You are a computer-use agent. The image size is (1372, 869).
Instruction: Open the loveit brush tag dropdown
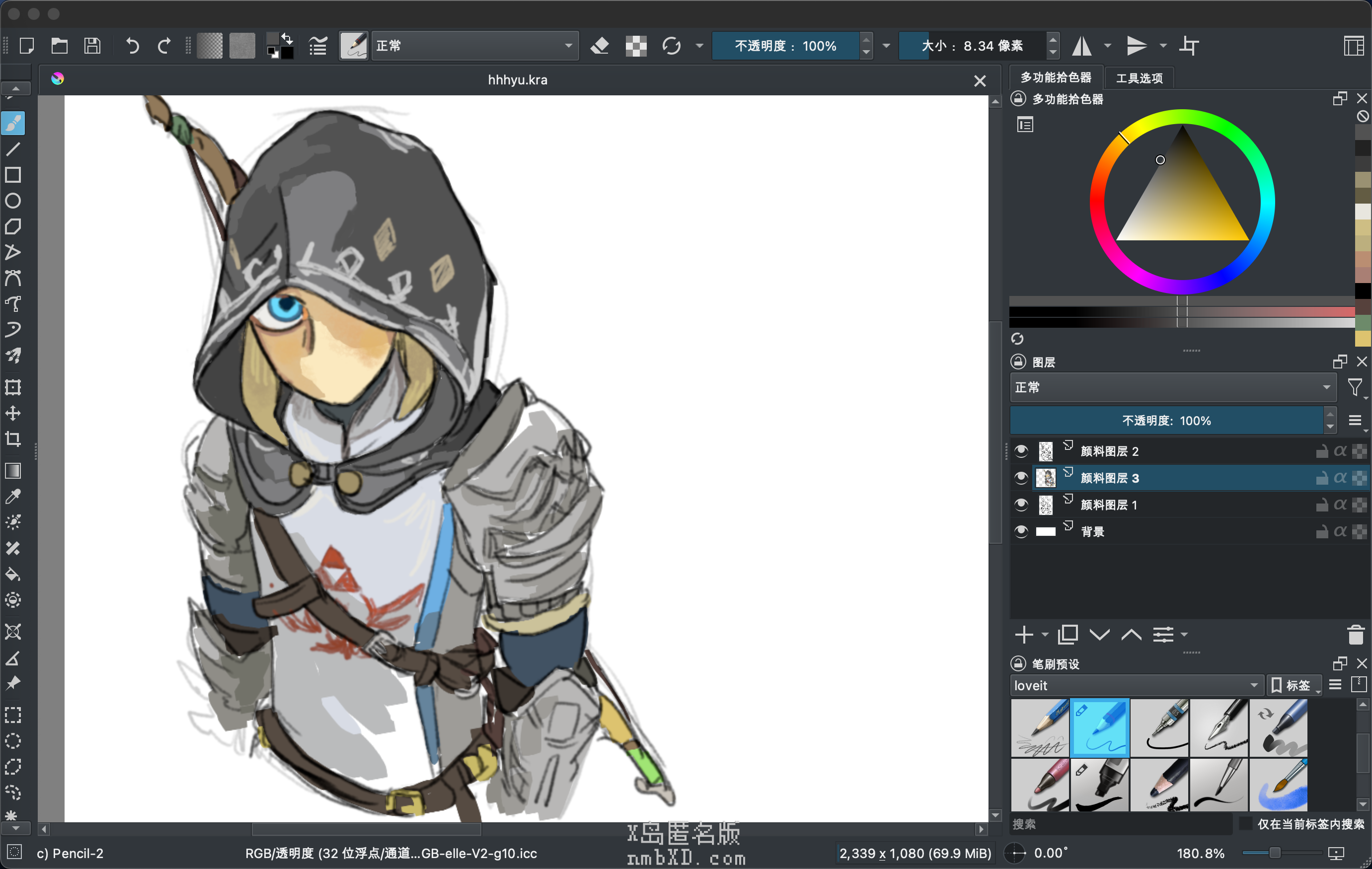[1137, 685]
